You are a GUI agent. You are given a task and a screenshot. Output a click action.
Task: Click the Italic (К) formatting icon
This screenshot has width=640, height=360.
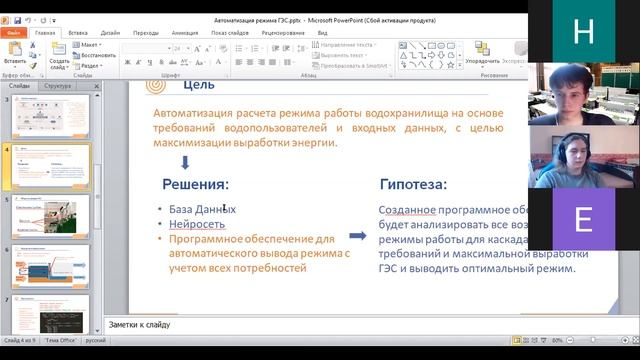click(x=138, y=62)
